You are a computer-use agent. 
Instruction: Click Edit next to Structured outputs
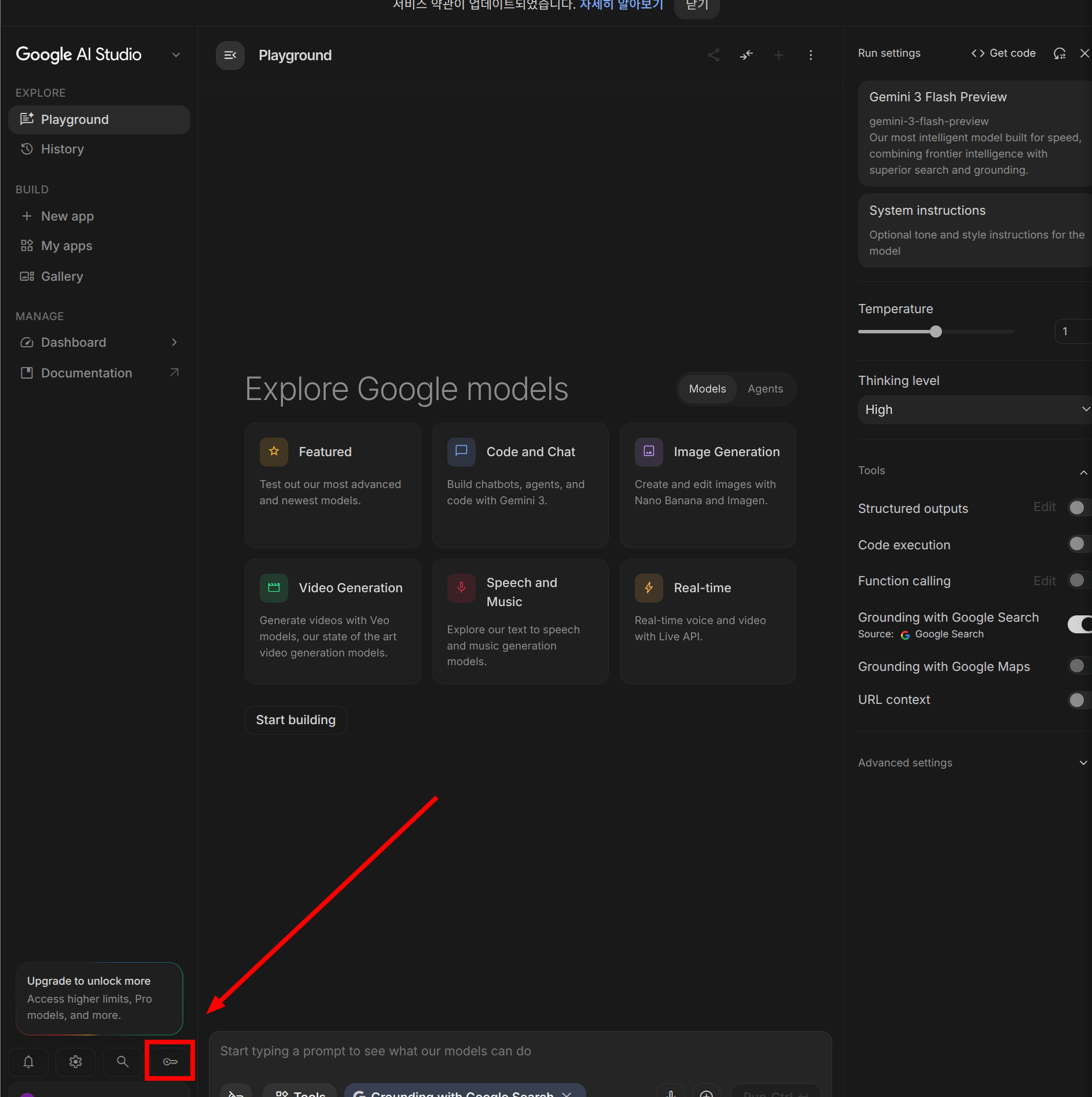(x=1045, y=507)
